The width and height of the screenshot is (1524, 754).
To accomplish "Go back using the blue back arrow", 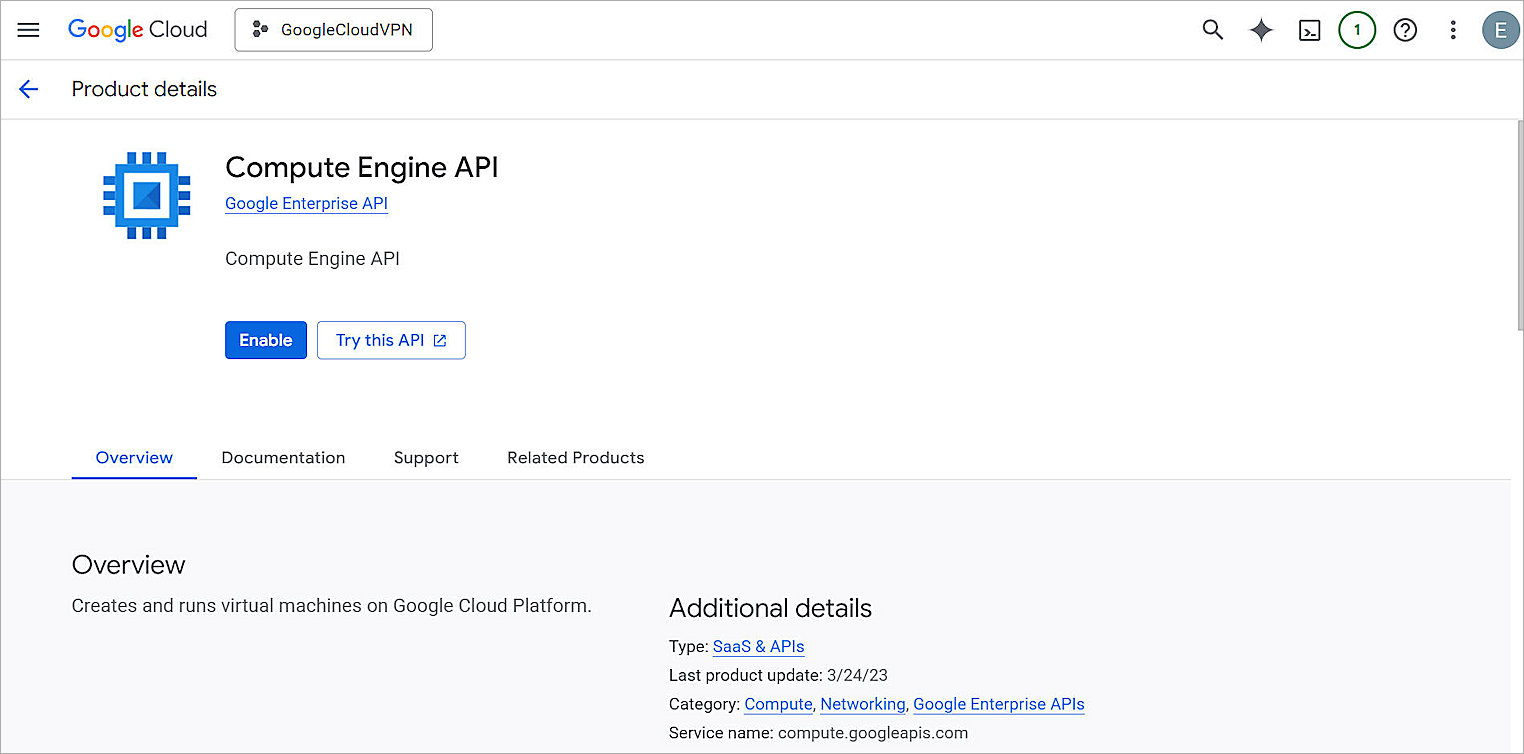I will point(28,89).
